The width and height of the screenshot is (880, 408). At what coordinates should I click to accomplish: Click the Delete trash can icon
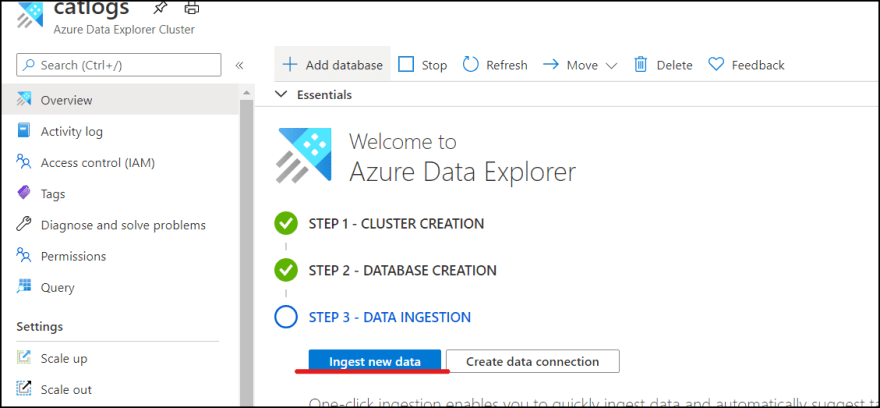coord(640,65)
